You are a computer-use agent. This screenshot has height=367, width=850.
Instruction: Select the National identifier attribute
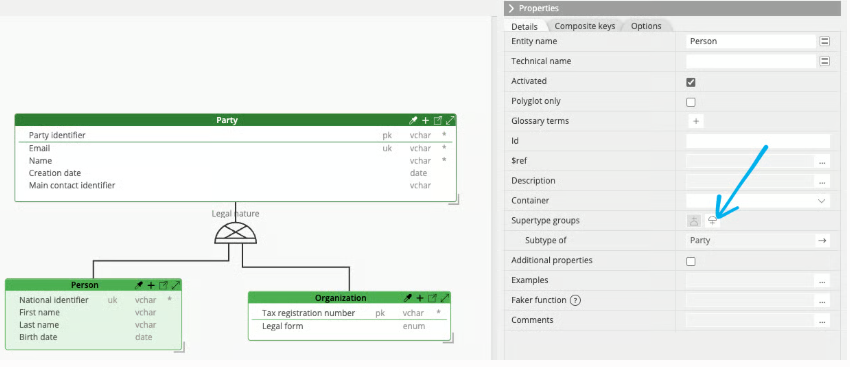pos(54,300)
